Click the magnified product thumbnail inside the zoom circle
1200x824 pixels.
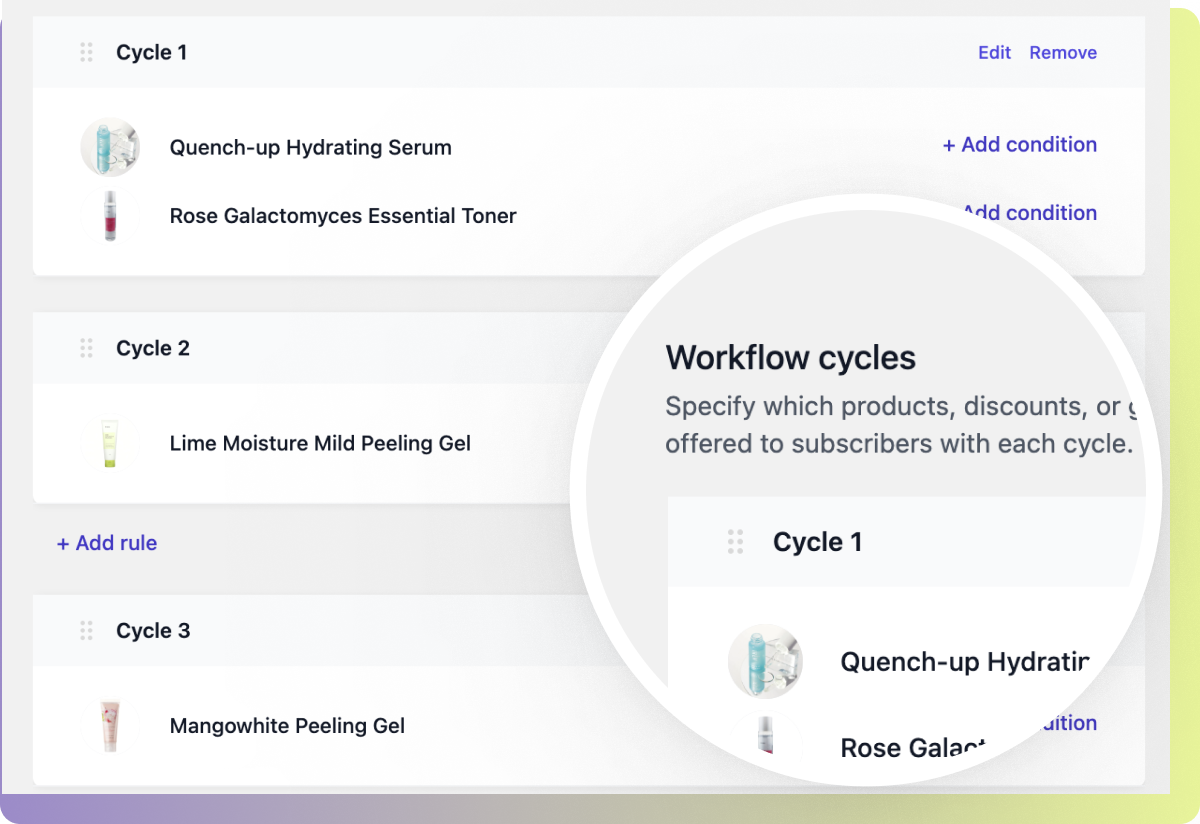coord(765,662)
